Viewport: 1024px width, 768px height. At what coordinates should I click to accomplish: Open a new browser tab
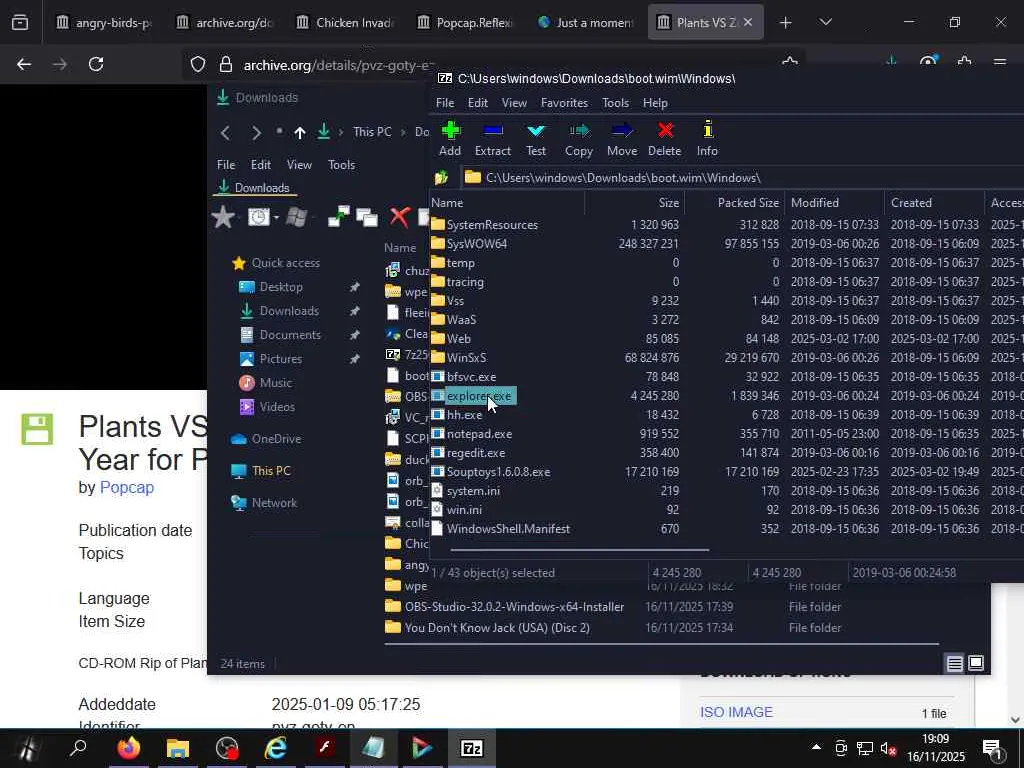[786, 22]
